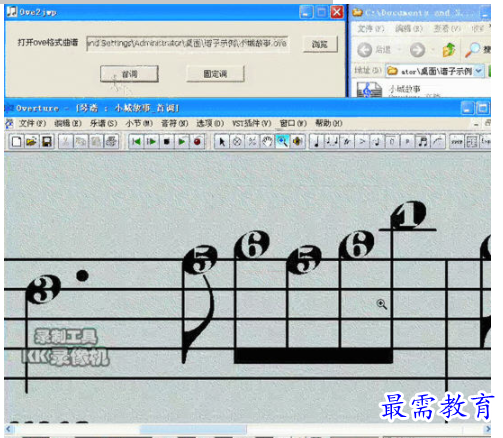503x438 pixels.
Task: Open the 文件 menu in Overture
Action: coord(32,124)
